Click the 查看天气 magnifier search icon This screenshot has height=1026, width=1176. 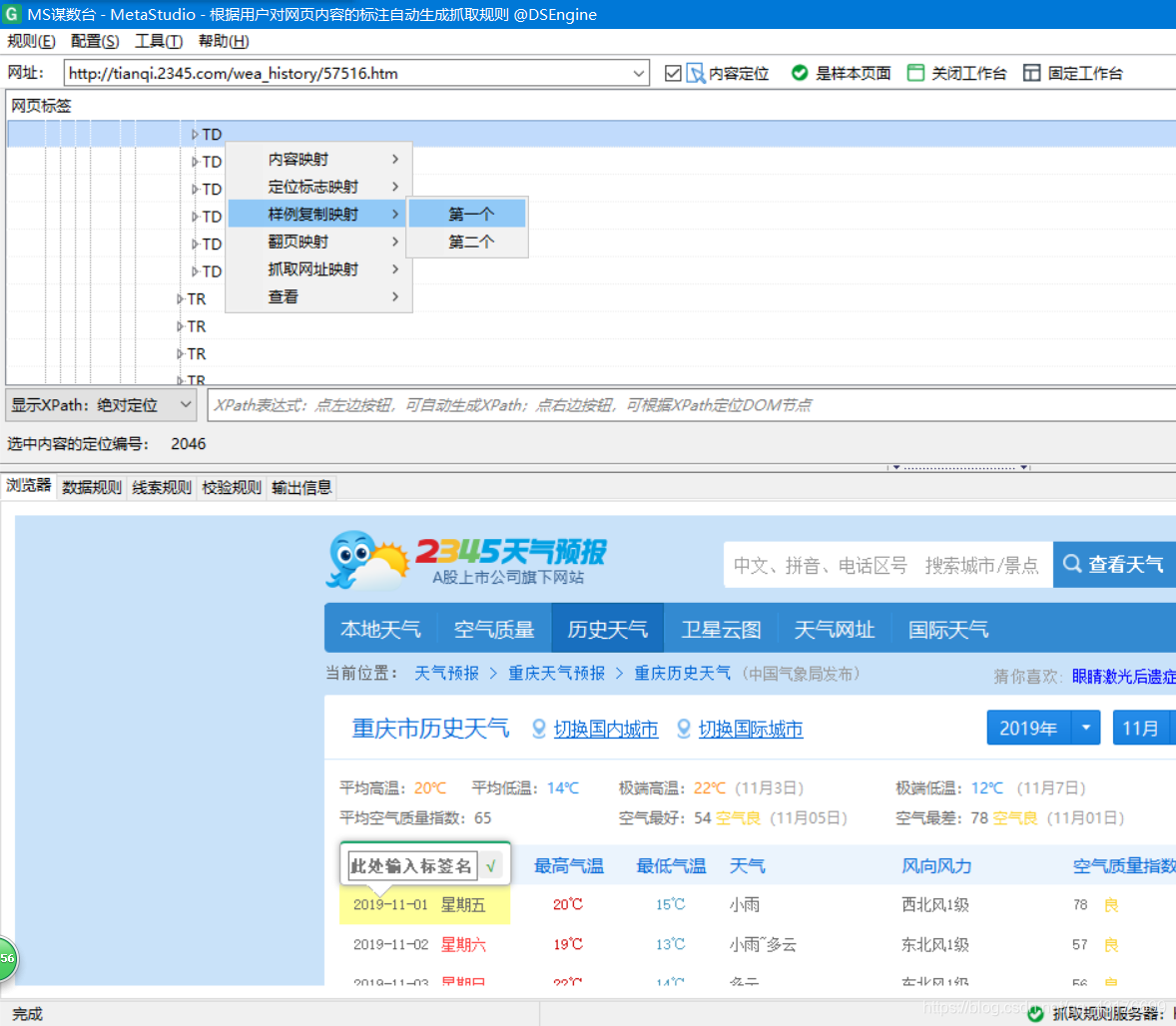pyautogui.click(x=1071, y=564)
